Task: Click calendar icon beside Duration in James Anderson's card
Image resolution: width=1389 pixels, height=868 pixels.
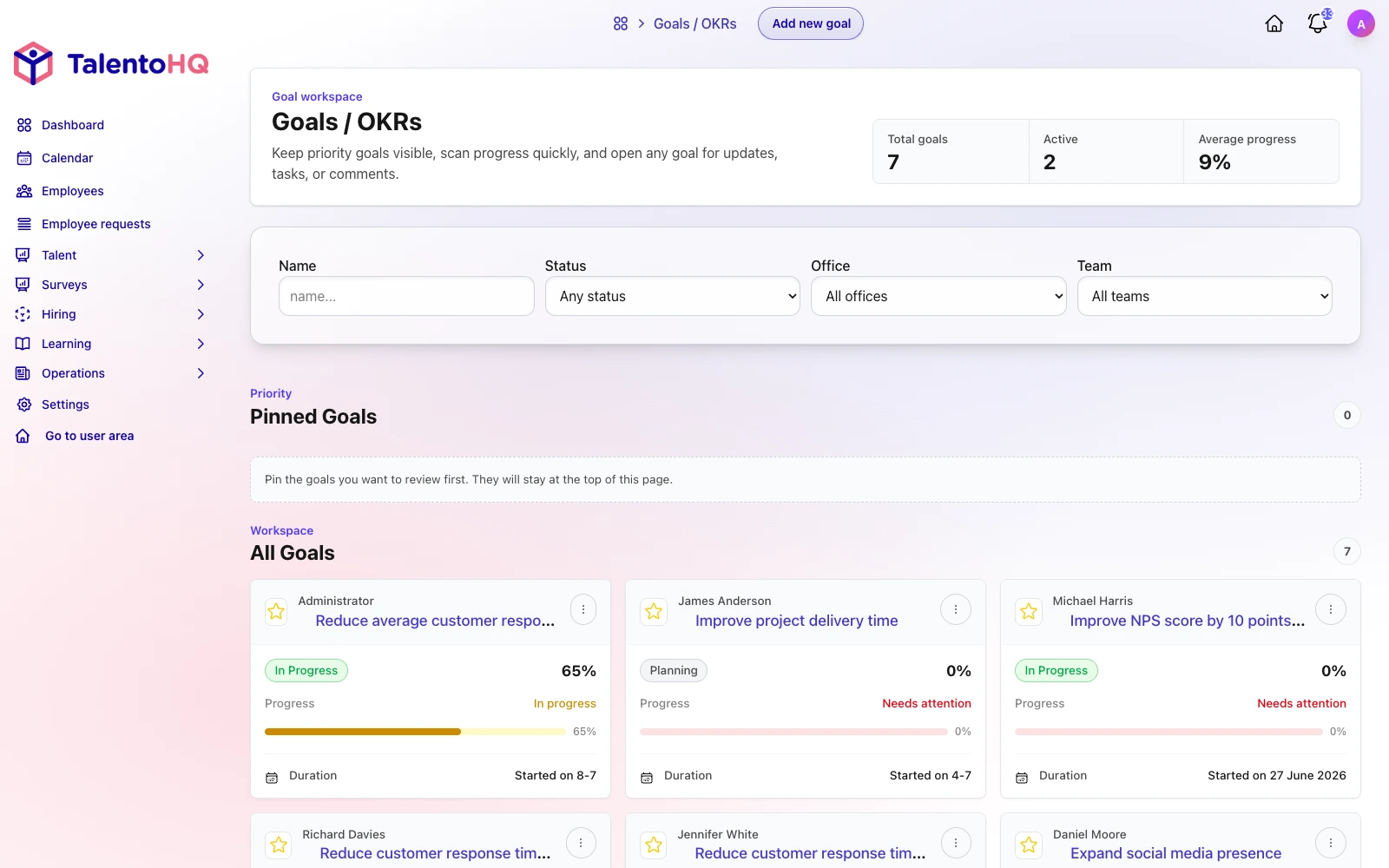Action: coord(647,778)
